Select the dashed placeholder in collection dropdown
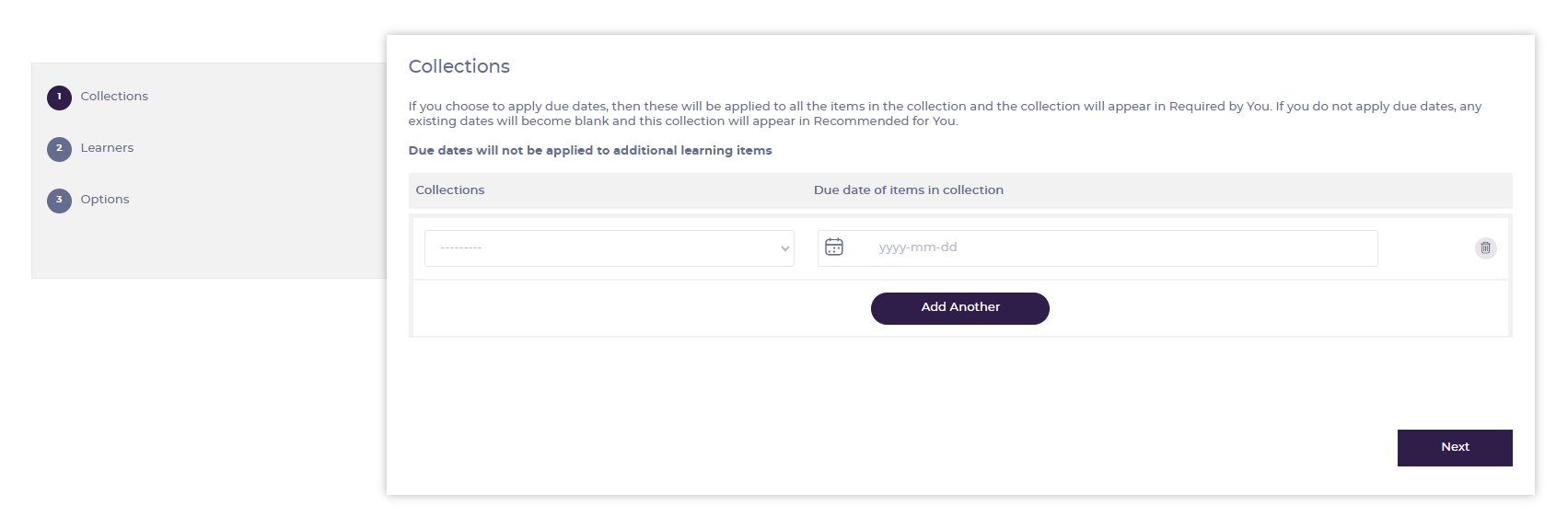This screenshot has height=529, width=1568. [461, 248]
